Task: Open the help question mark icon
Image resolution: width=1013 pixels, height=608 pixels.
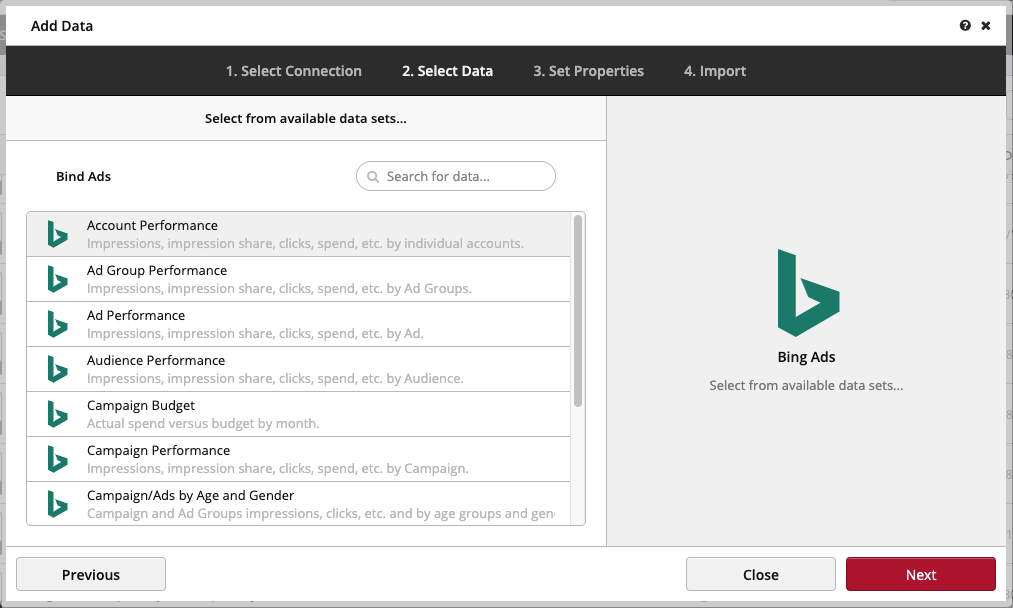Action: pos(965,25)
